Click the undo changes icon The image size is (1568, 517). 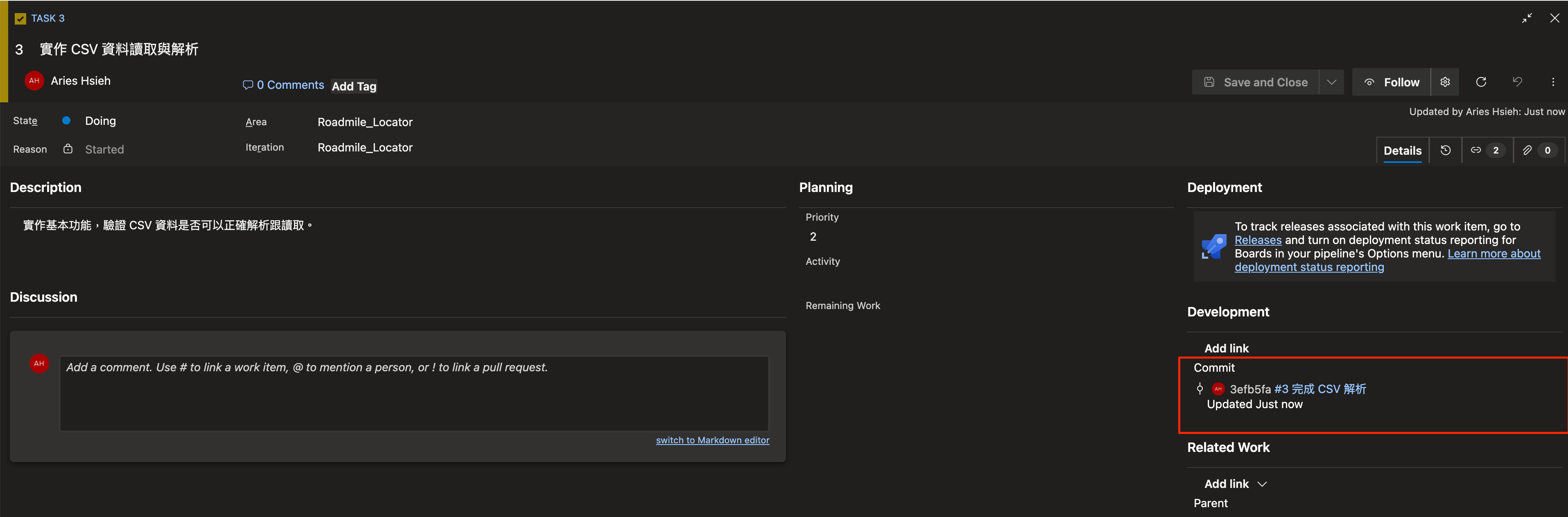click(x=1517, y=82)
